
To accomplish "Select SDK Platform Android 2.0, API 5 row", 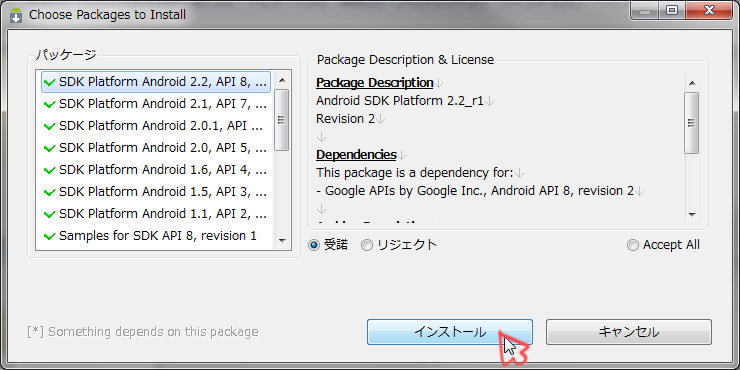I will point(156,148).
